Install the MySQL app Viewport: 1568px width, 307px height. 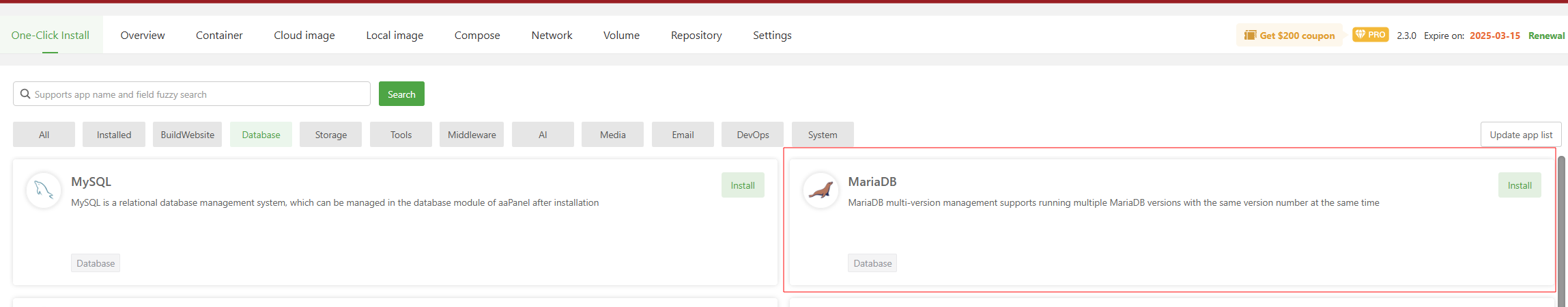(743, 185)
